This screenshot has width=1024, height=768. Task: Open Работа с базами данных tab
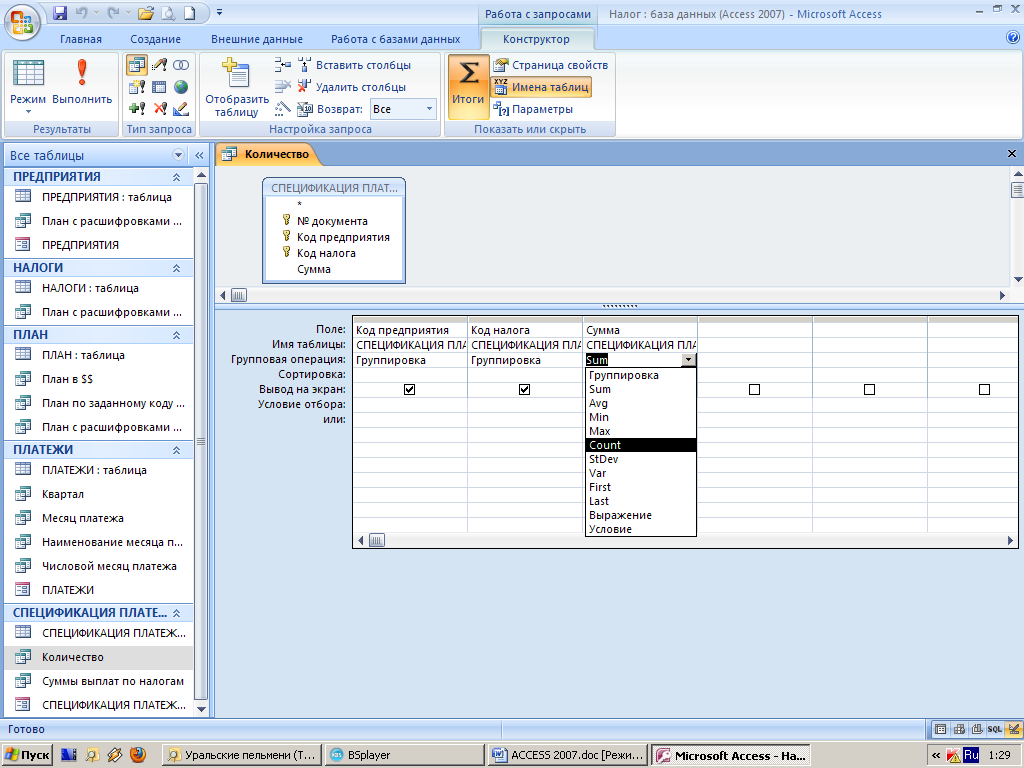(395, 39)
